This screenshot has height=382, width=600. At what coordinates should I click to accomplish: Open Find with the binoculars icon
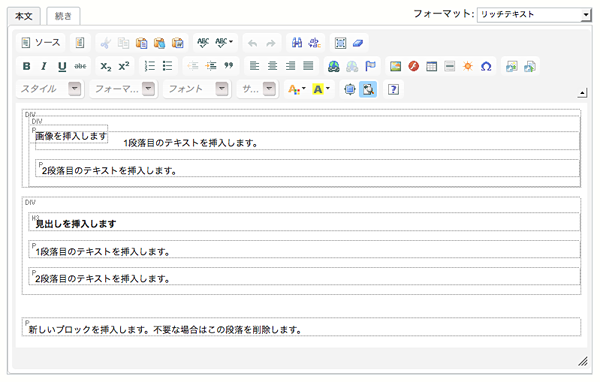(297, 43)
